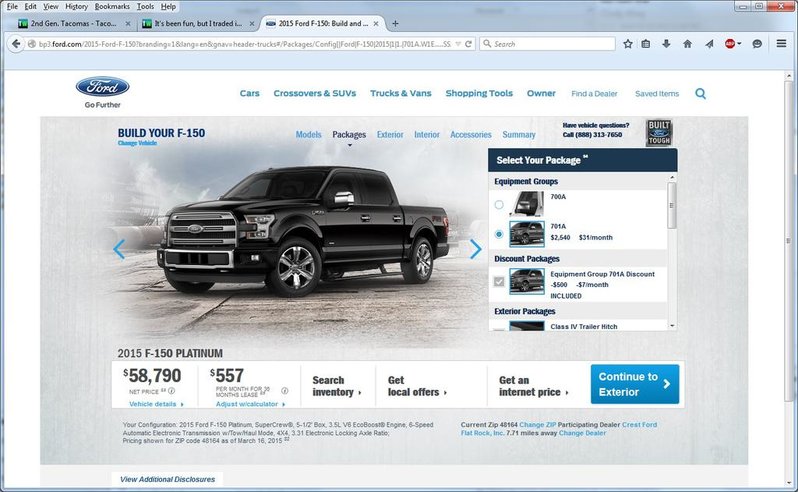
Task: Open the Cars navigation menu
Action: click(249, 94)
